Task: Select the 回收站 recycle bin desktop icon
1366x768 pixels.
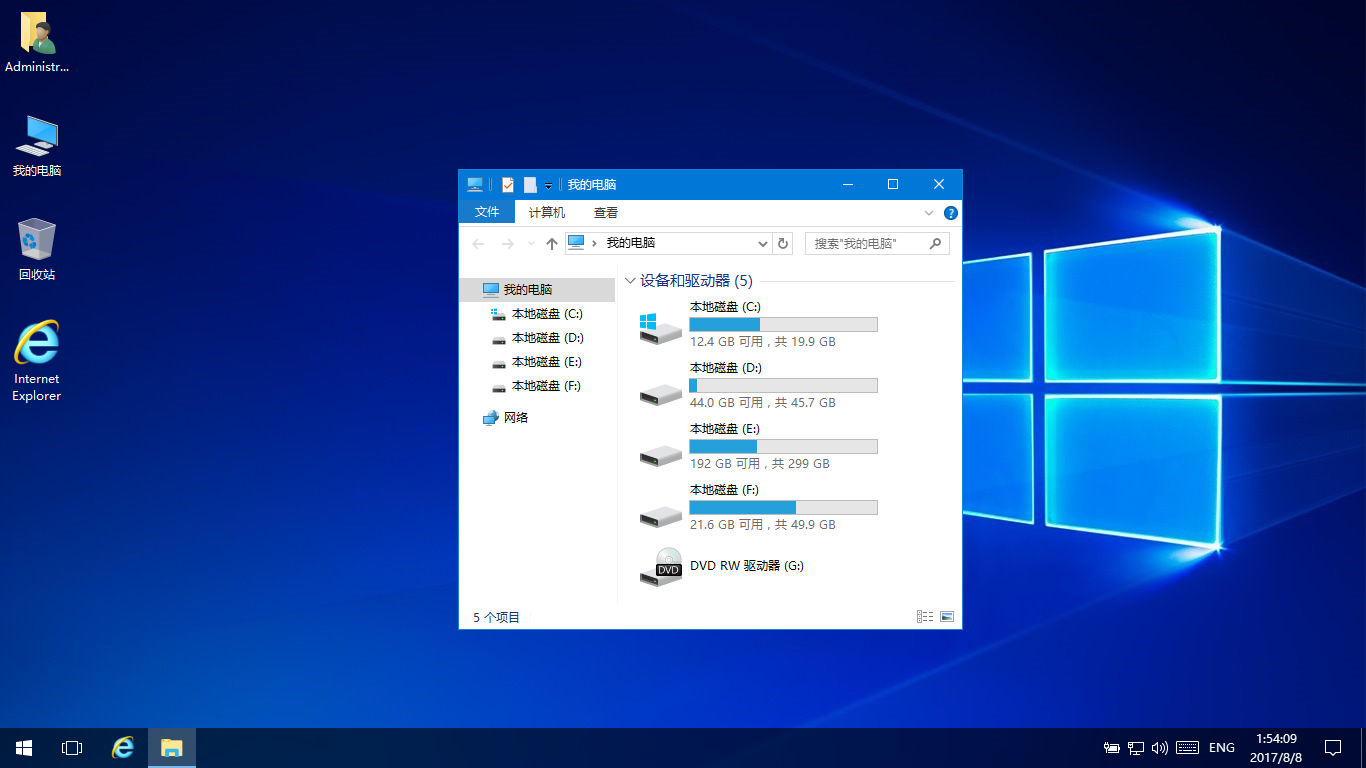Action: 37,250
